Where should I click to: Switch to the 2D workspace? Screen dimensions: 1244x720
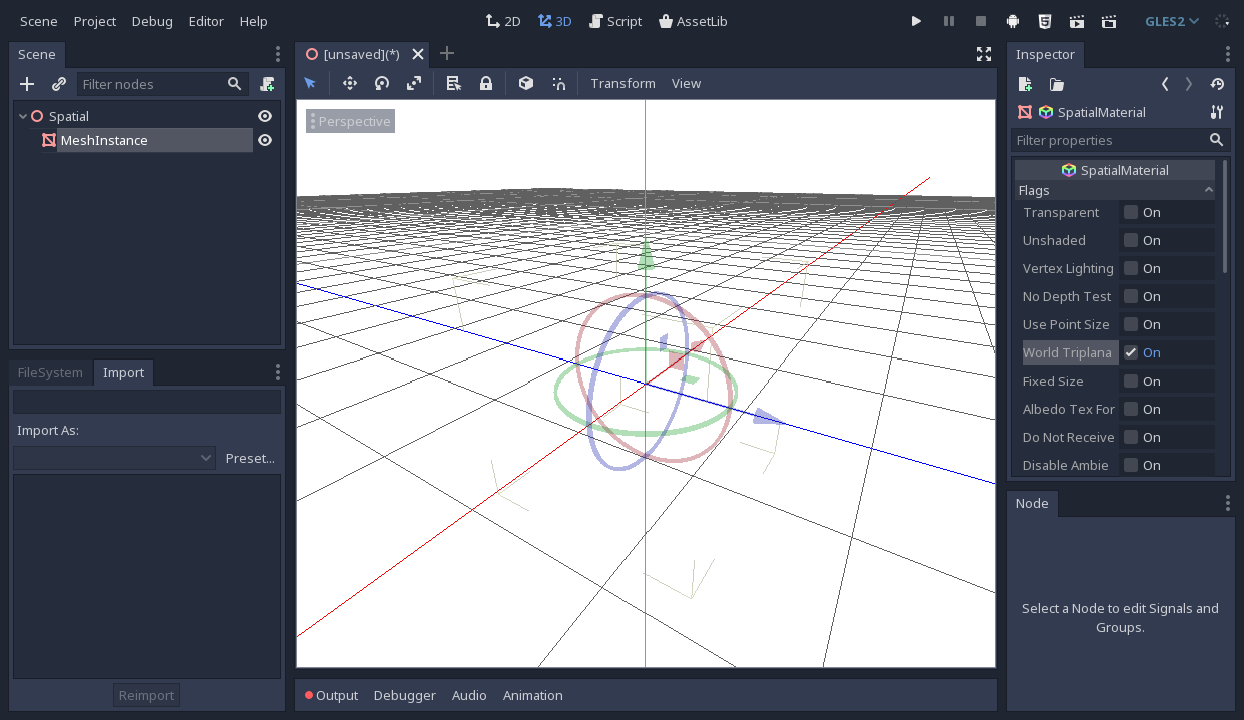[x=503, y=20]
